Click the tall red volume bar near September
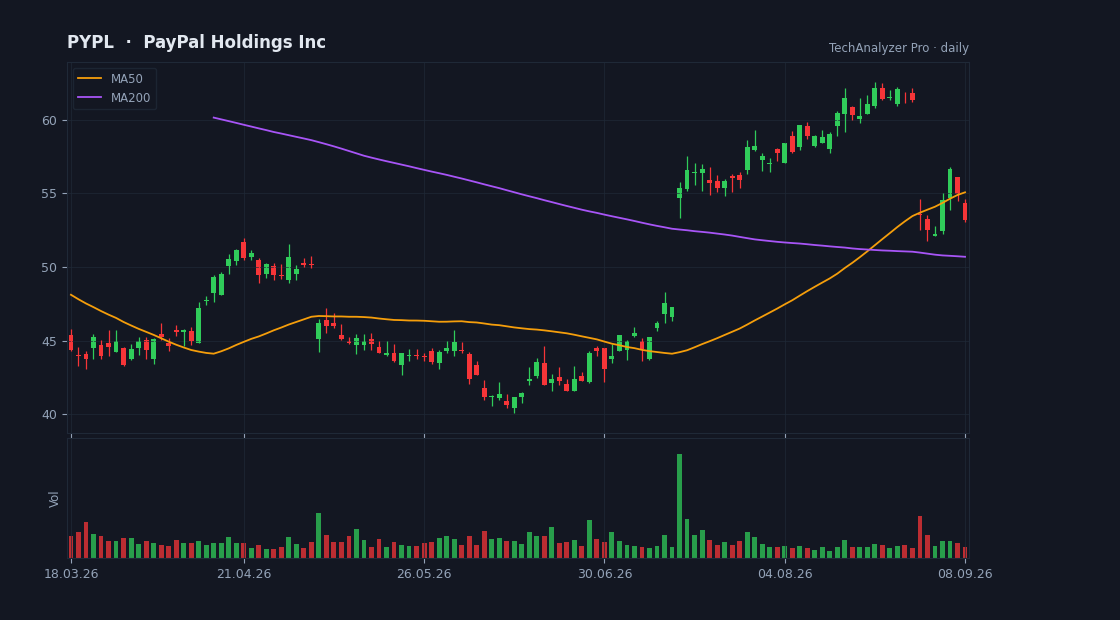Viewport: 1120px width, 620px height. coord(920,537)
